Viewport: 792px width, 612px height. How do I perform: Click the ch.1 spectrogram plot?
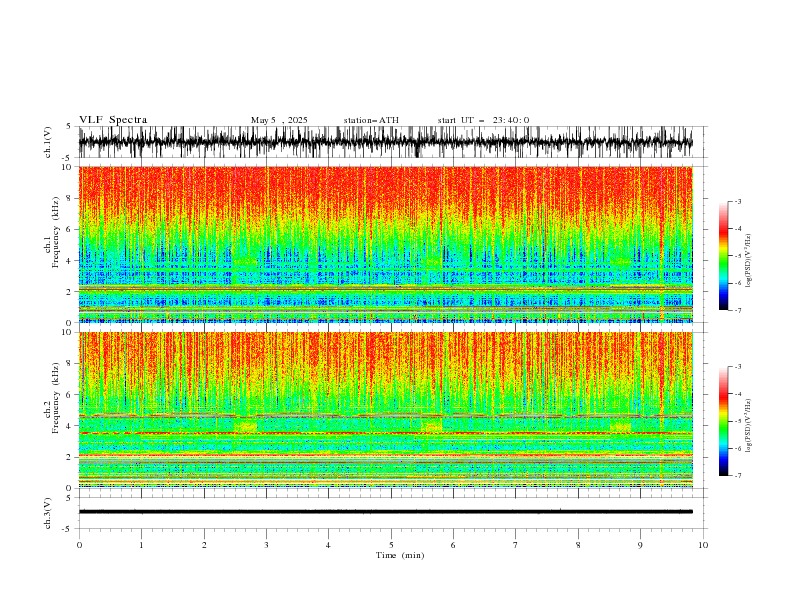(x=386, y=244)
